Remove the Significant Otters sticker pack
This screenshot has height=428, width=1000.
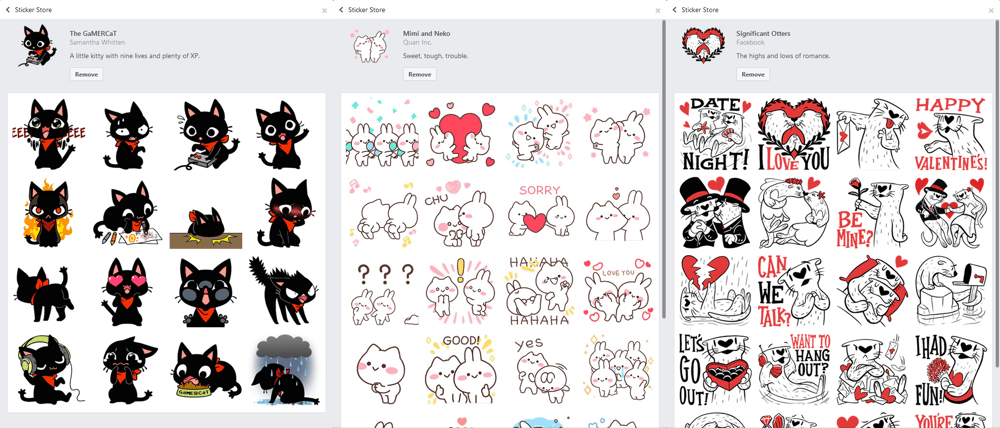point(753,74)
